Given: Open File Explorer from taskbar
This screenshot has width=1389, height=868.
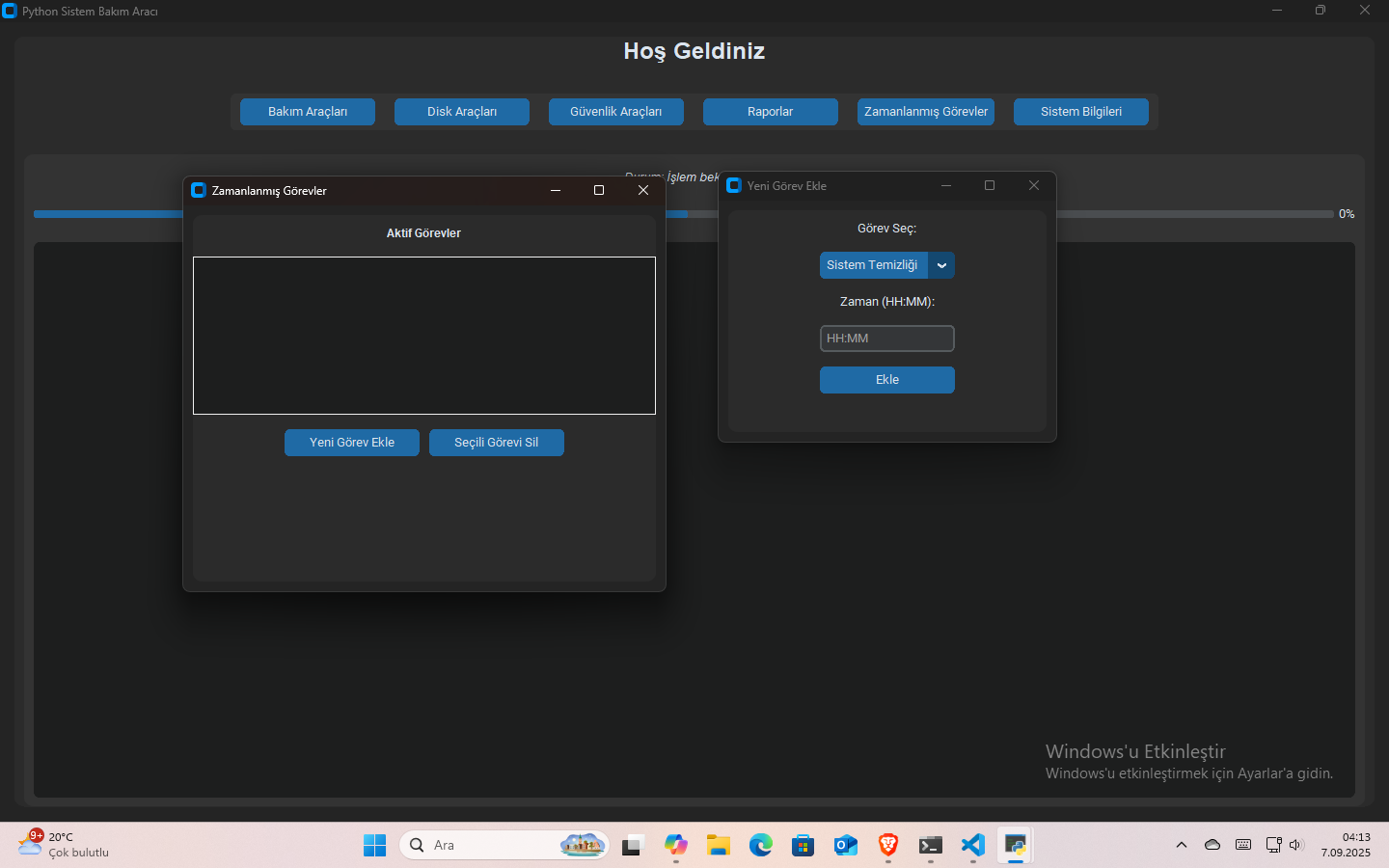Looking at the screenshot, I should 719,846.
